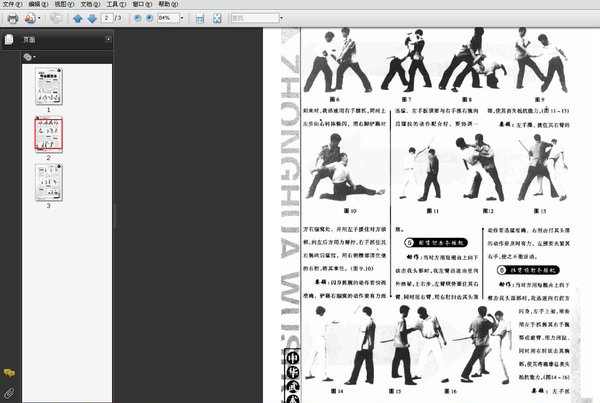
Task: Expand the 84% zoom level dropdown
Action: [x=182, y=18]
